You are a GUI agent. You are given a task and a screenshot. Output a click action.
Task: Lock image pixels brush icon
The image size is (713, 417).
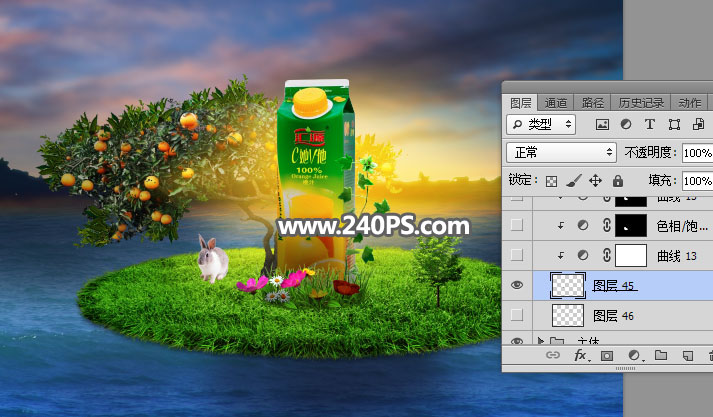pyautogui.click(x=572, y=181)
